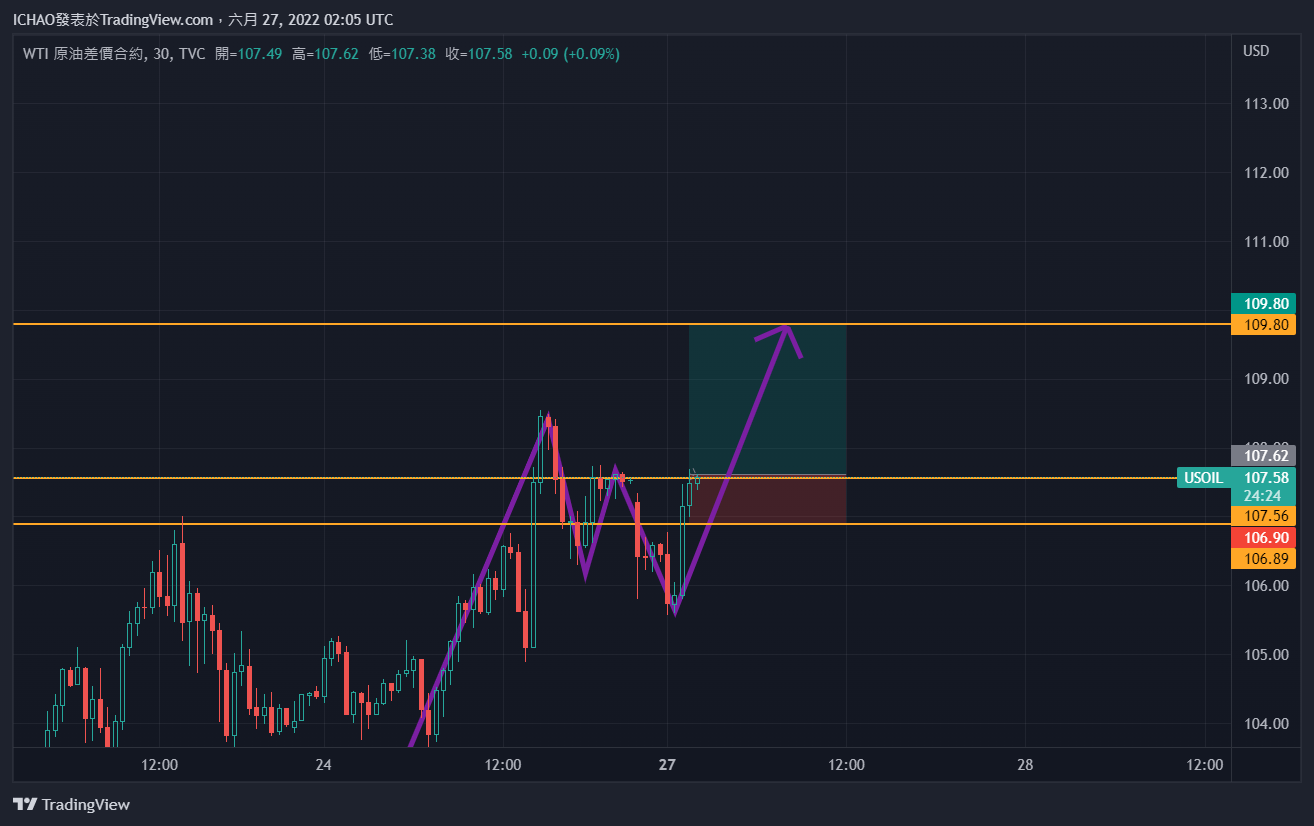Click the USOIL symbol tag on price axis
Image resolution: width=1314 pixels, height=826 pixels.
point(1203,478)
